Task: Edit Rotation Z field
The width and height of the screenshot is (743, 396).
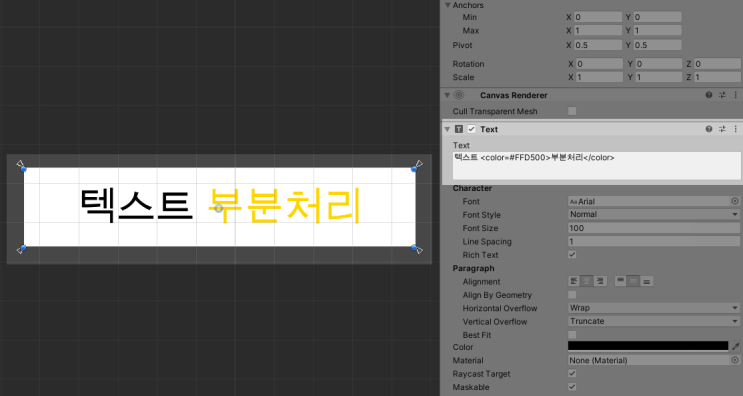Action: point(717,63)
